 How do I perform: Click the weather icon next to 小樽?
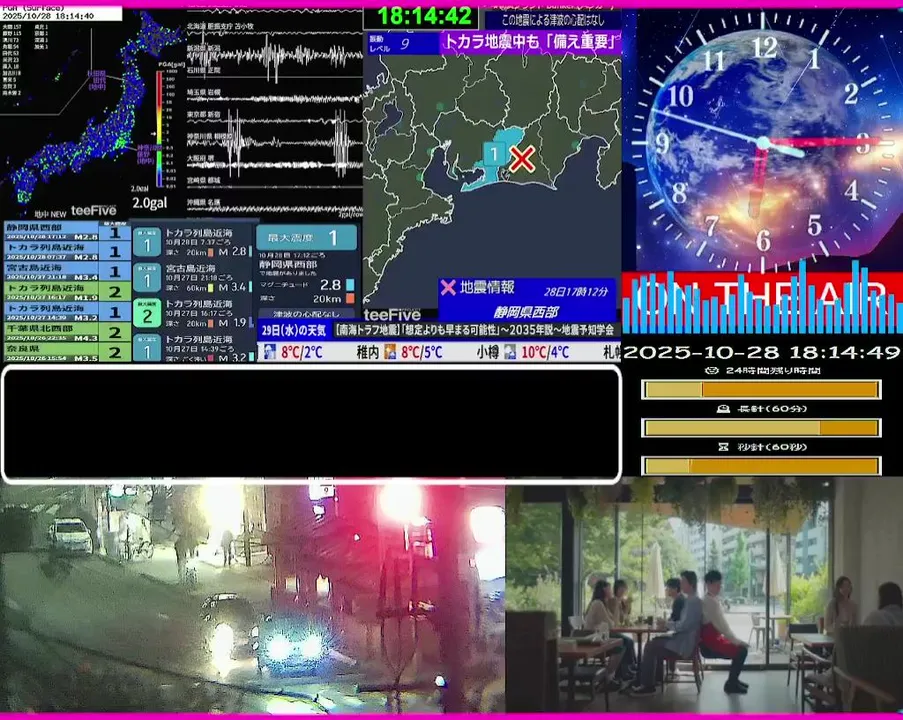tap(510, 352)
